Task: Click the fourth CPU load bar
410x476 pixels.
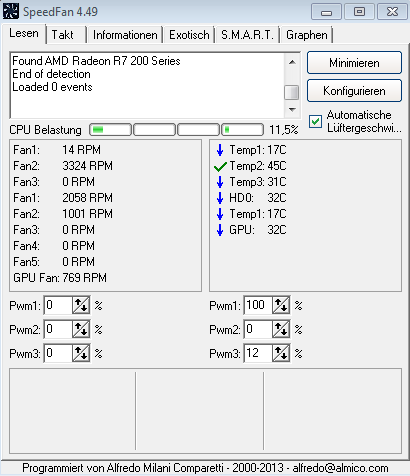Action: point(243,130)
